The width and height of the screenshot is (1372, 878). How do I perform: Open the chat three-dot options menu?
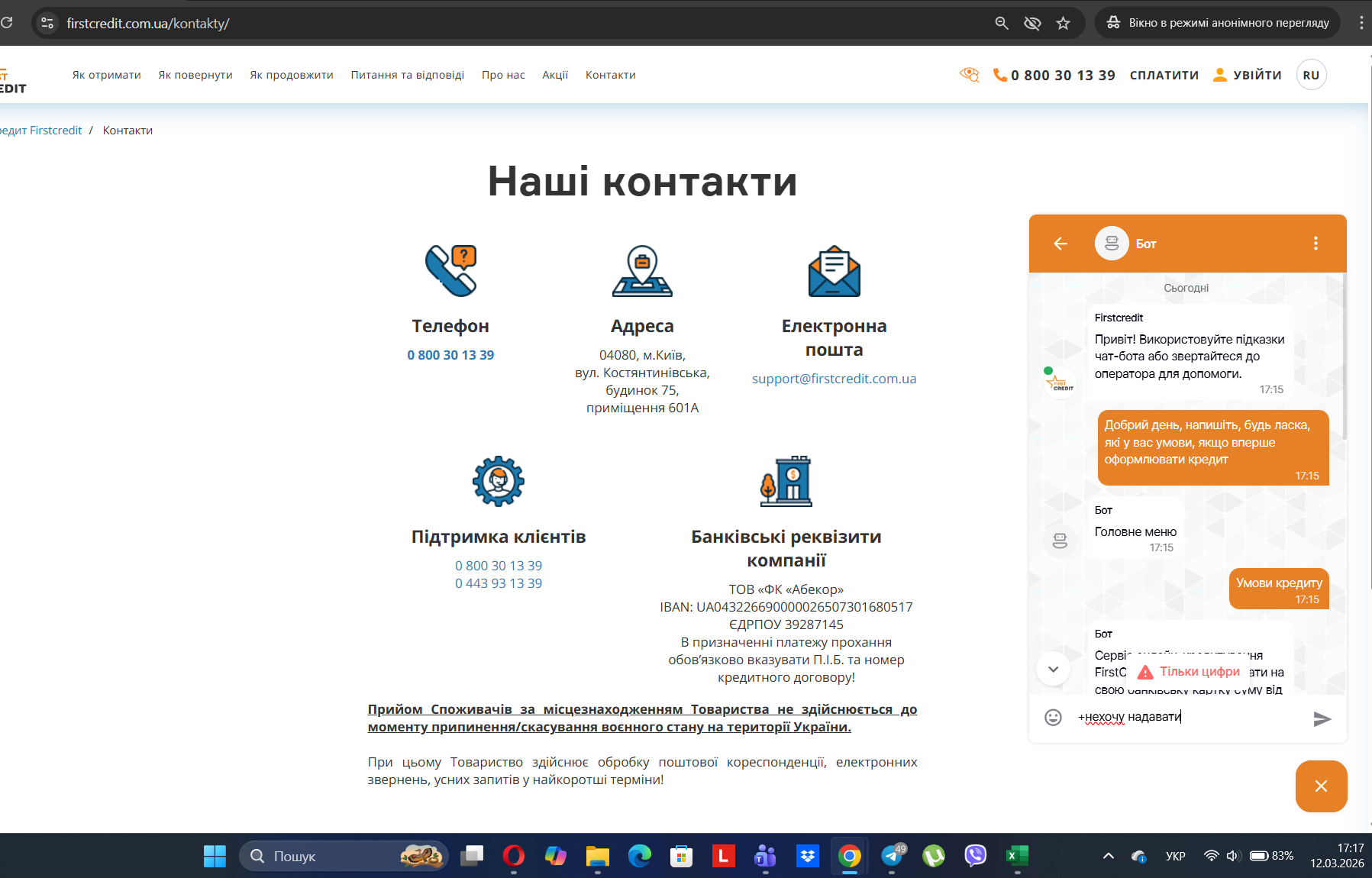coord(1316,244)
